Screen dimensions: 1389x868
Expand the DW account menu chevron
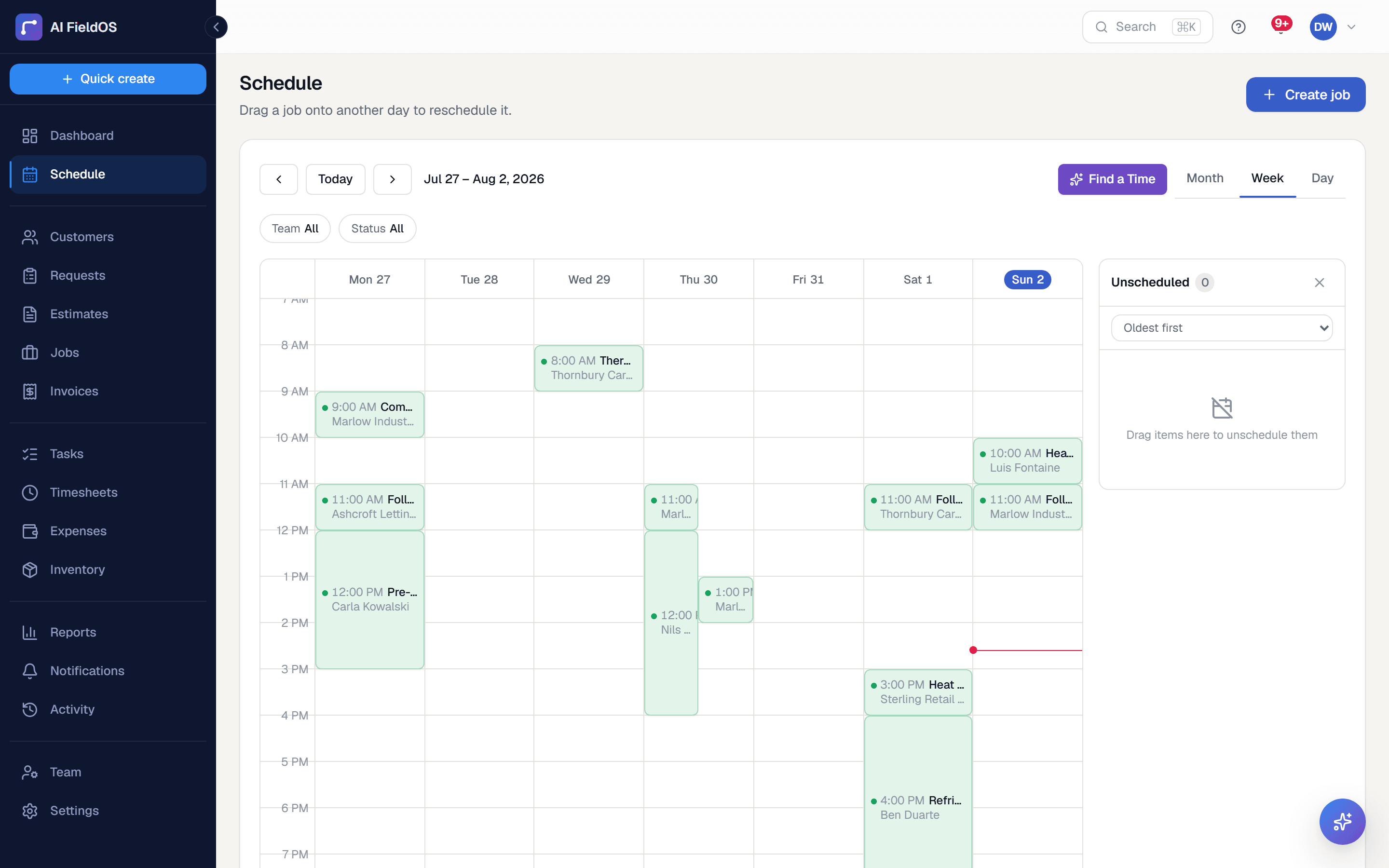[1351, 27]
